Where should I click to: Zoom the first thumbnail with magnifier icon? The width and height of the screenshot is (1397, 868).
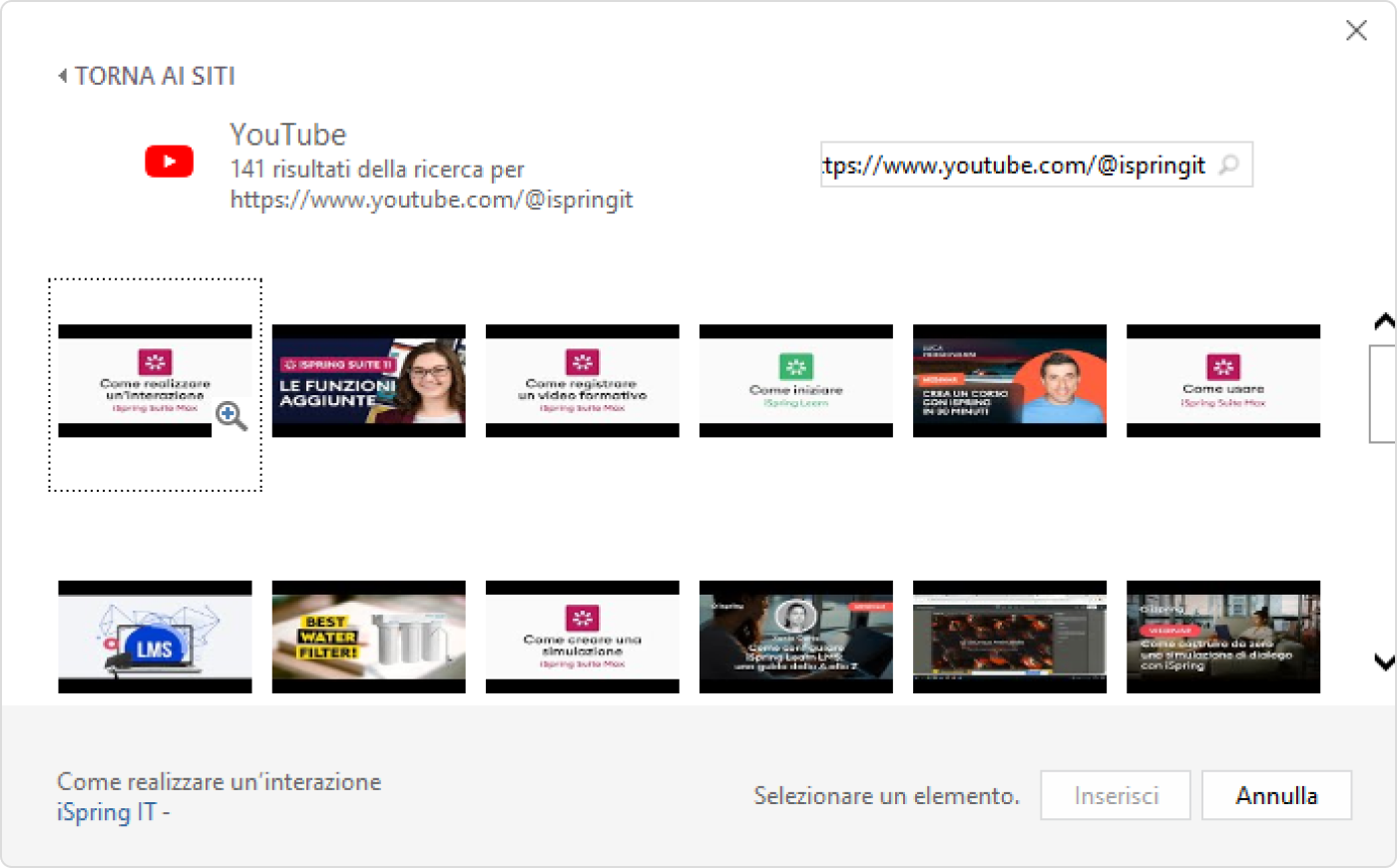[232, 416]
